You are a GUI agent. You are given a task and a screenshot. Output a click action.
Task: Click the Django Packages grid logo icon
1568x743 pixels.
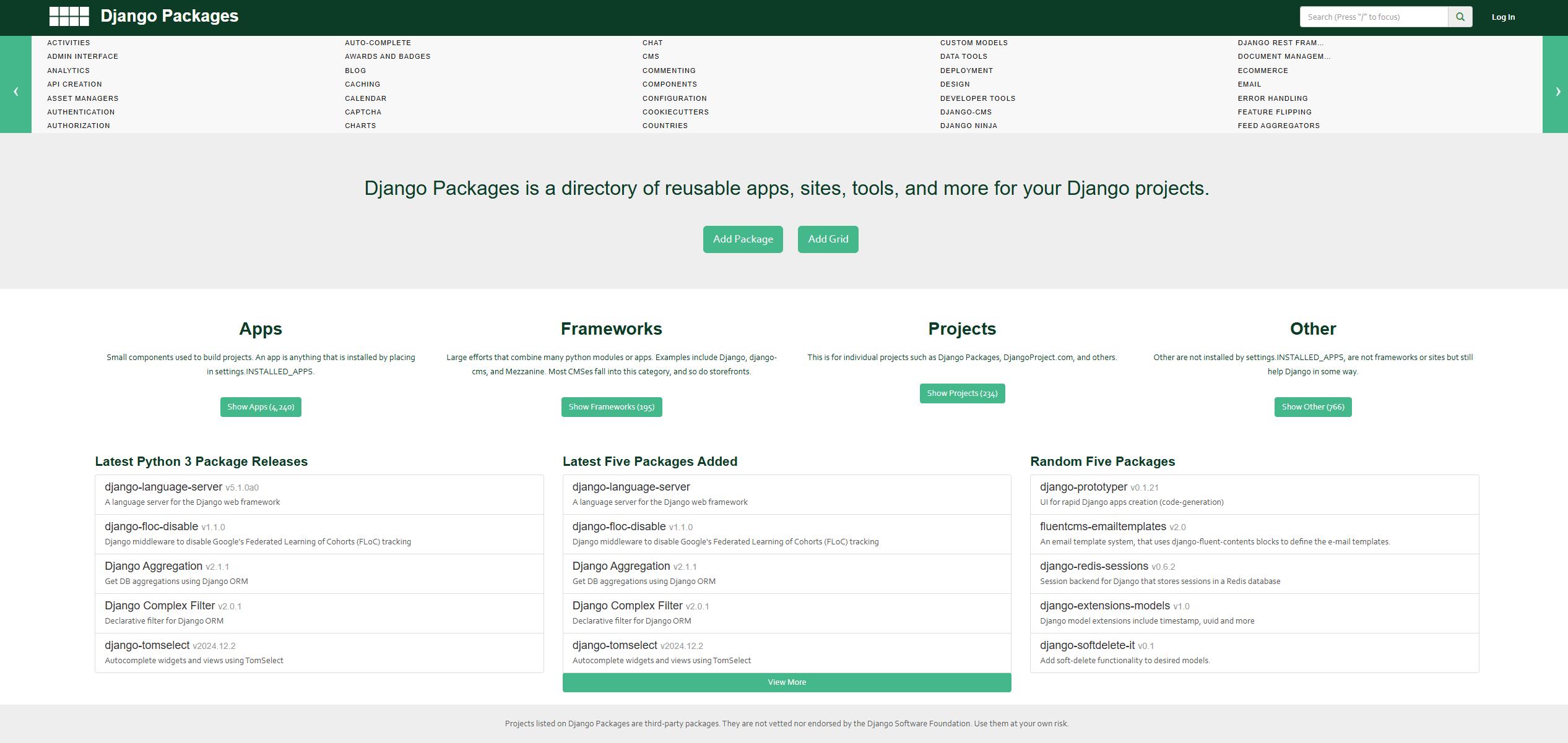tap(69, 17)
